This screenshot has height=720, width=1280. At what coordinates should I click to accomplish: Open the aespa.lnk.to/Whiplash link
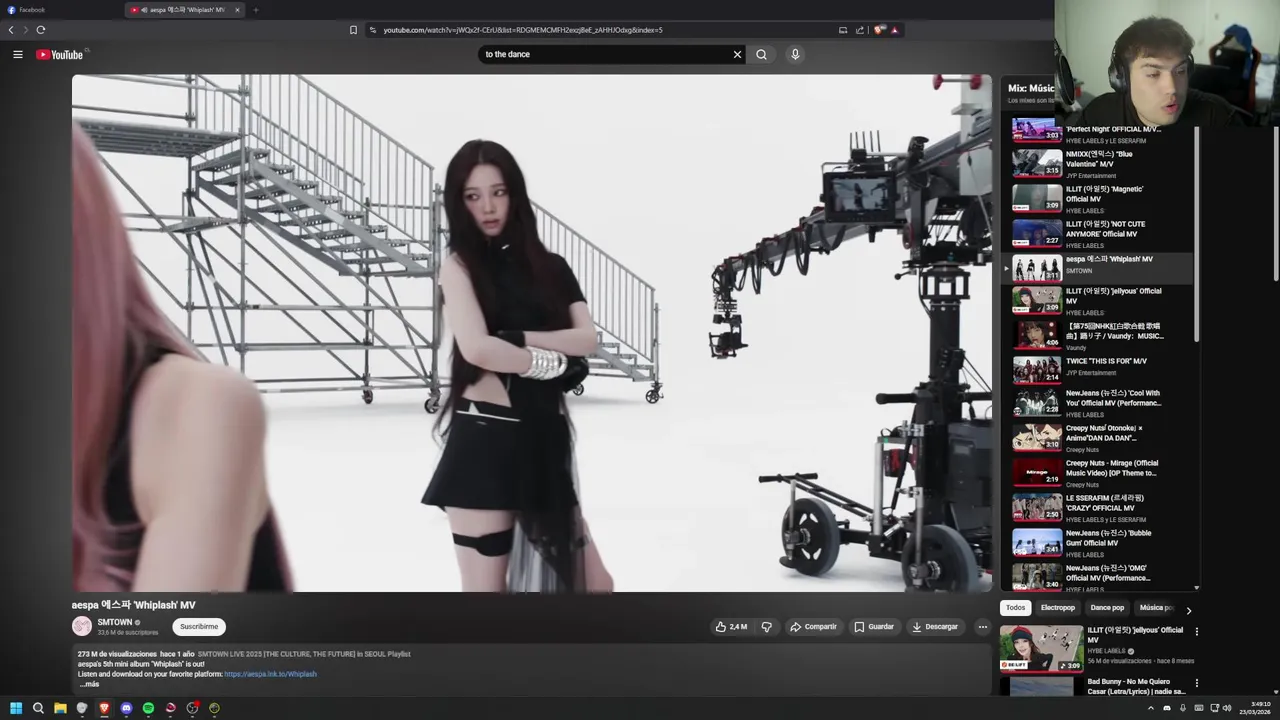[x=270, y=674]
